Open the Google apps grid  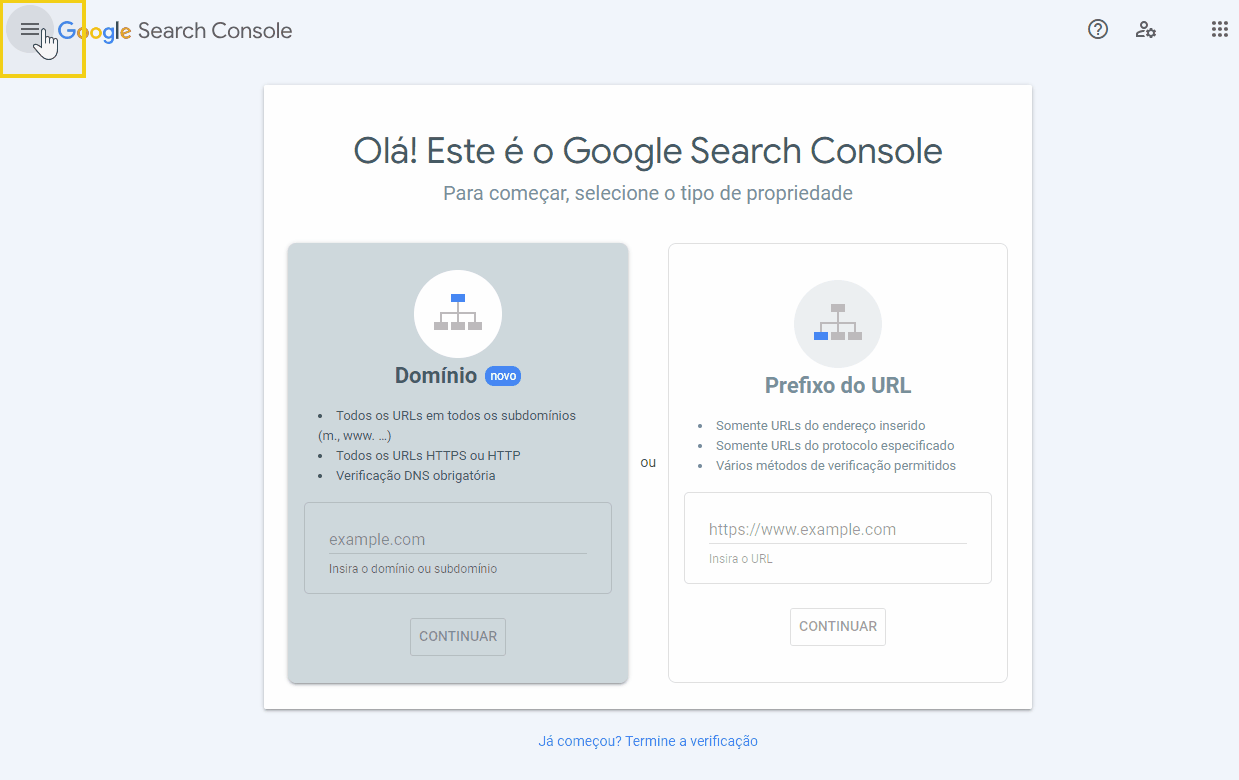pyautogui.click(x=1220, y=30)
